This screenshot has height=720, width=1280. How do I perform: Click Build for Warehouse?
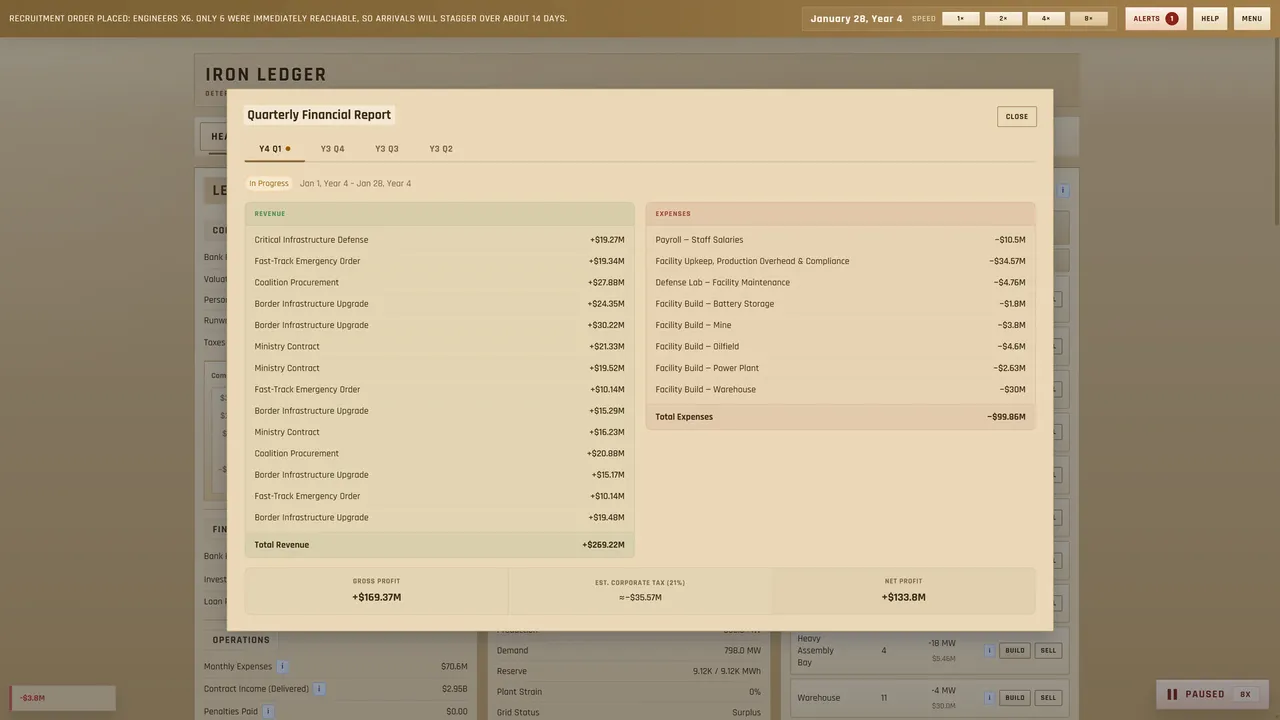1015,698
